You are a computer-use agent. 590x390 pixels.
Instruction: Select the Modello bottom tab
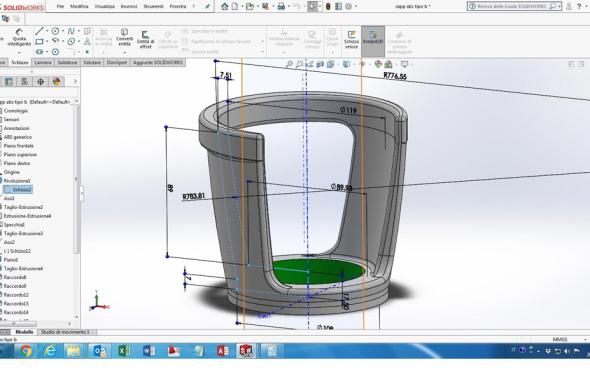pyautogui.click(x=24, y=332)
